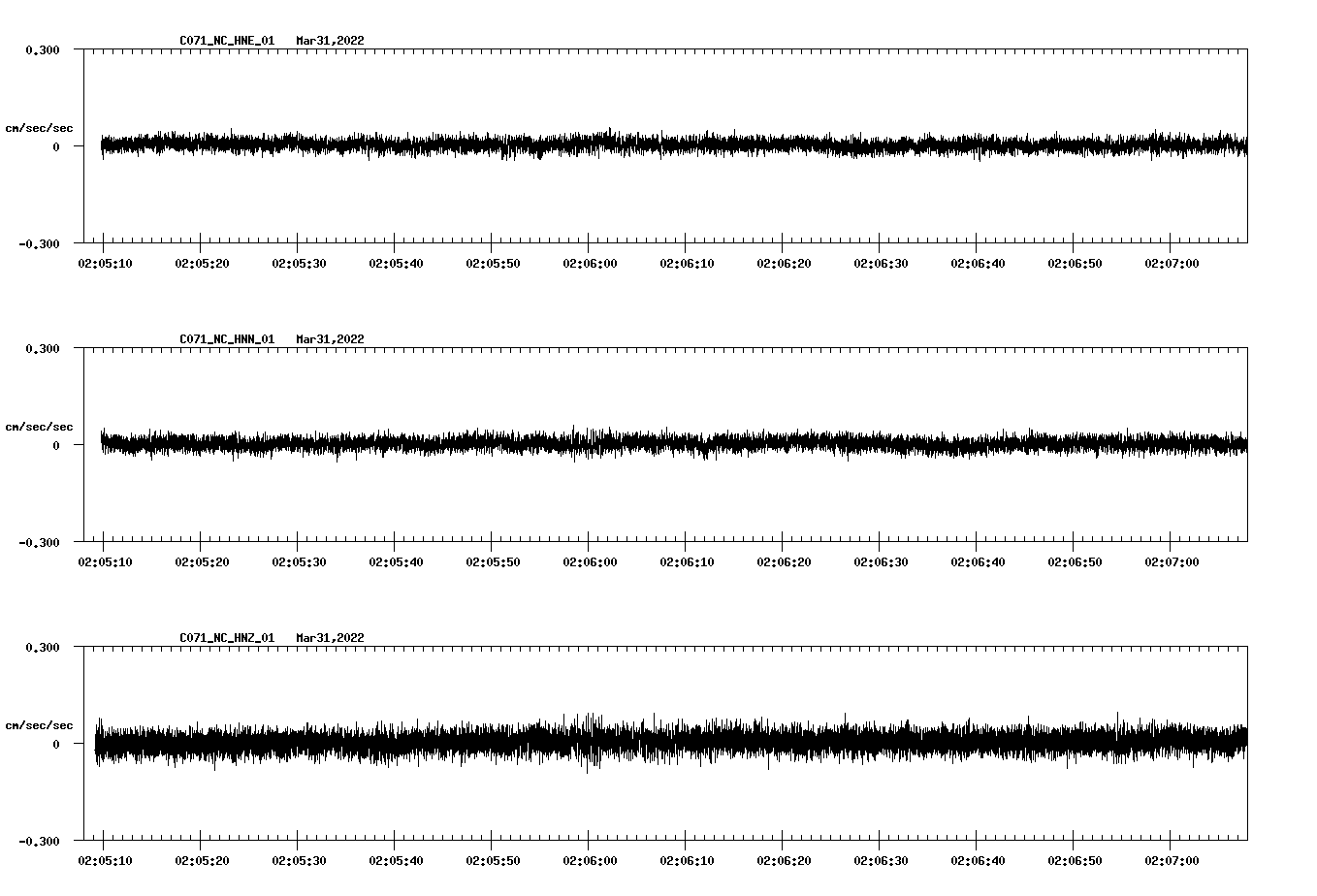Image resolution: width=1317 pixels, height=896 pixels.
Task: Click the Mar31,2022 date above the HNZ plot
Action: pyautogui.click(x=331, y=638)
